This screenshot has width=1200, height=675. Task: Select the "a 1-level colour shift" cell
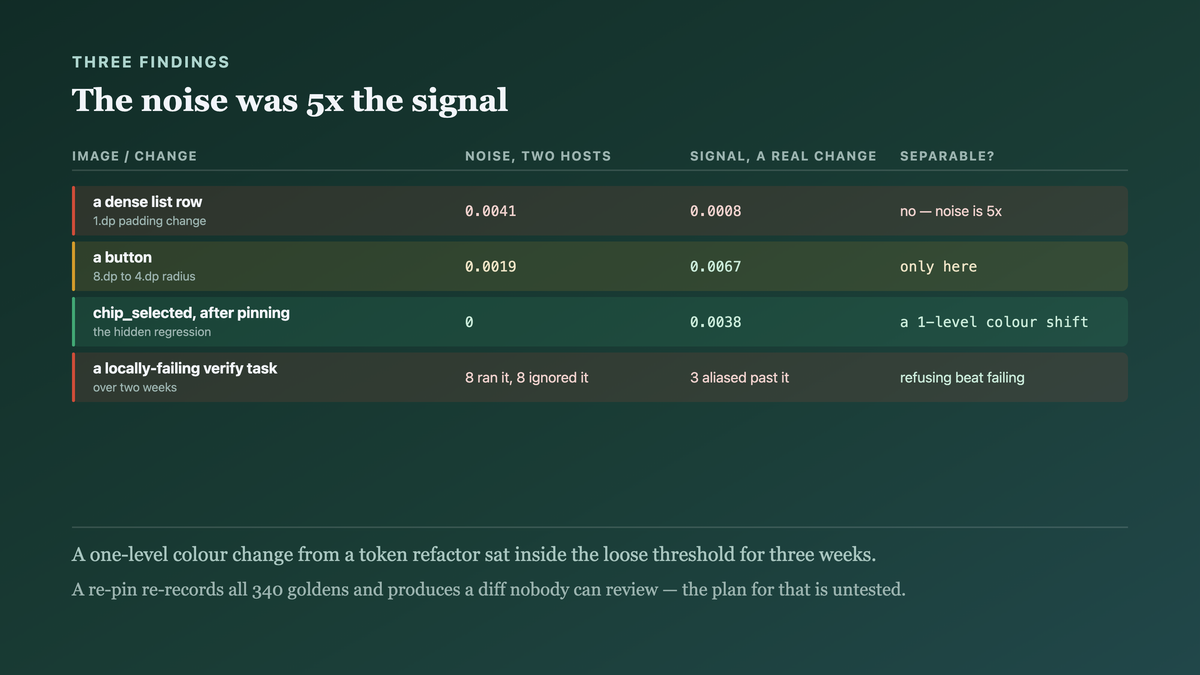point(994,322)
